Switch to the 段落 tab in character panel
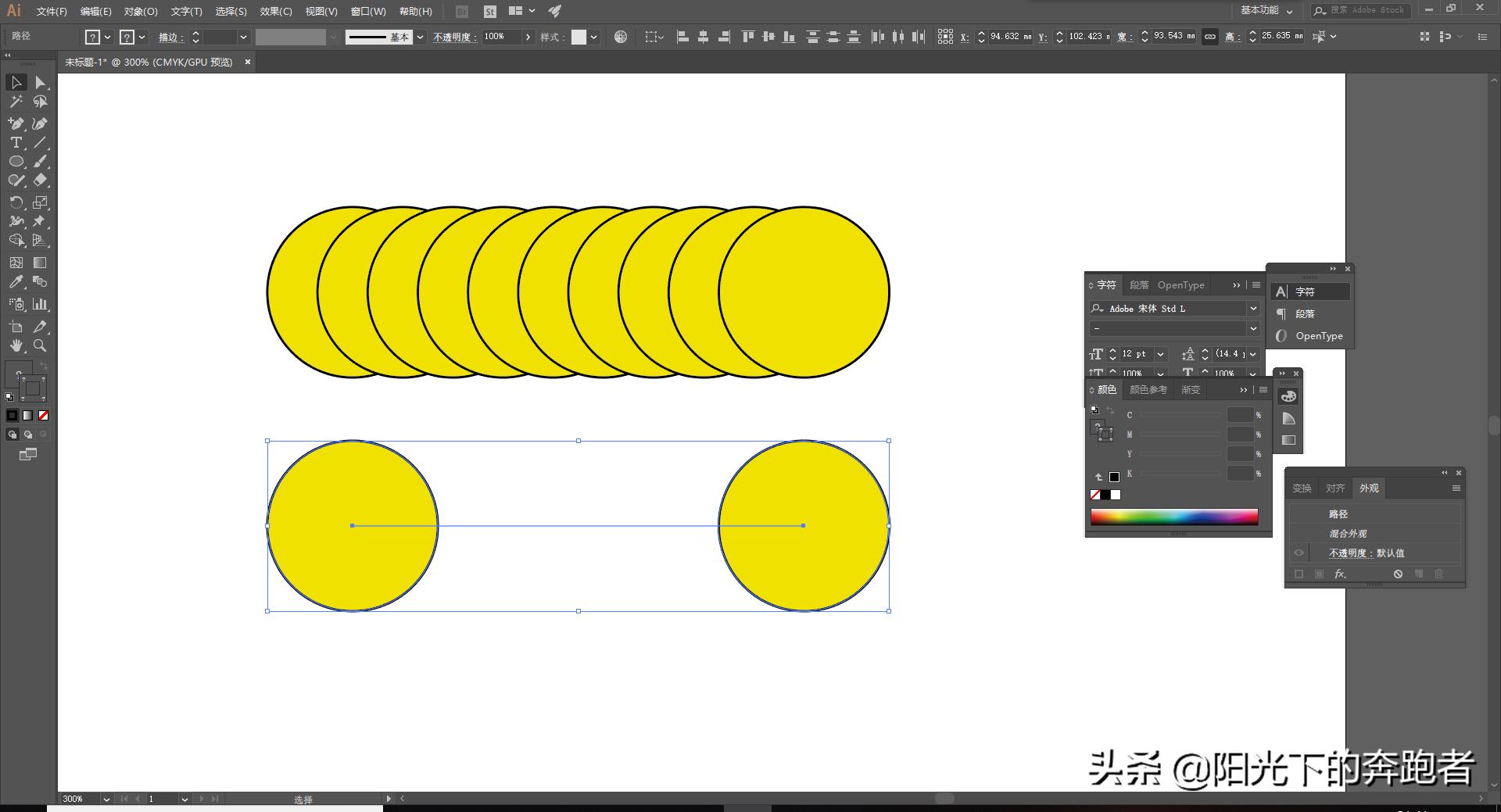This screenshot has height=812, width=1501. click(1139, 285)
